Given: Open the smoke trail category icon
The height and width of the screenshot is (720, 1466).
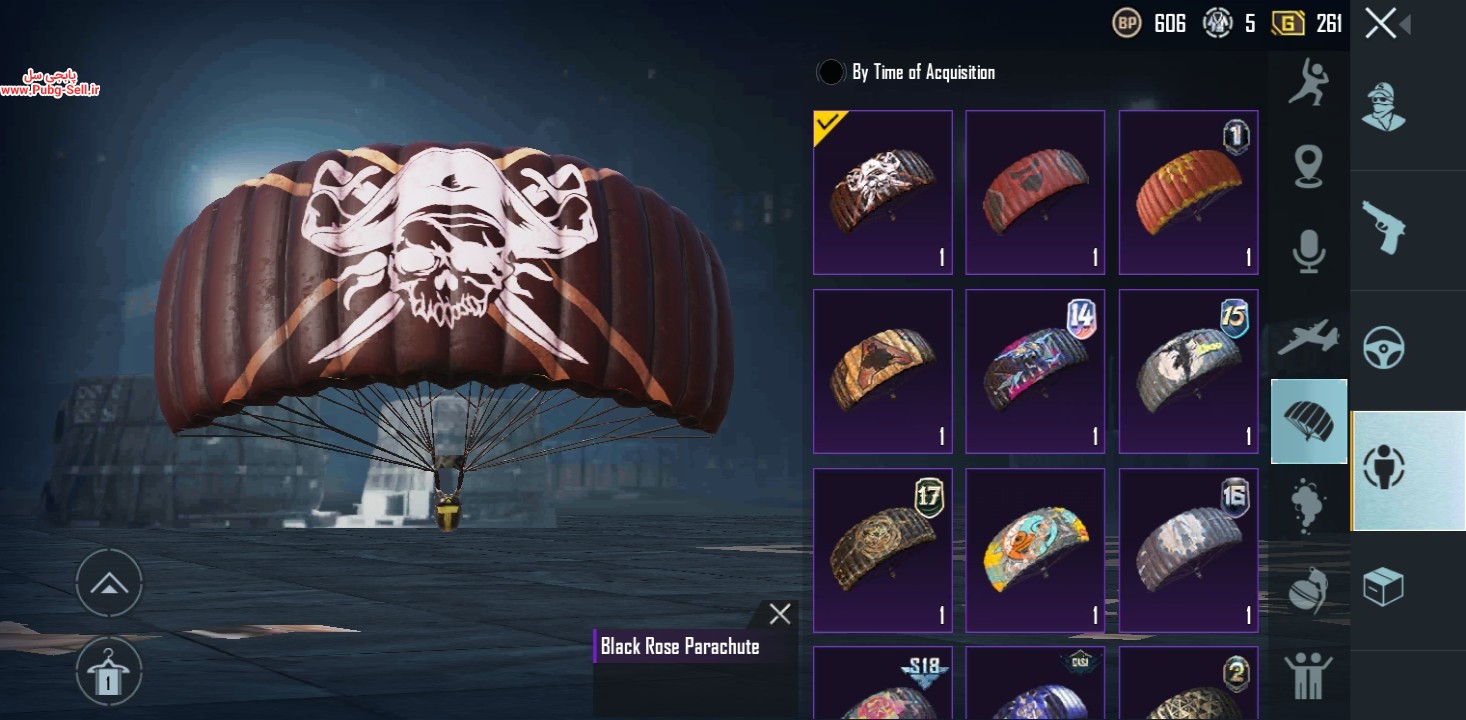Looking at the screenshot, I should tap(1309, 505).
